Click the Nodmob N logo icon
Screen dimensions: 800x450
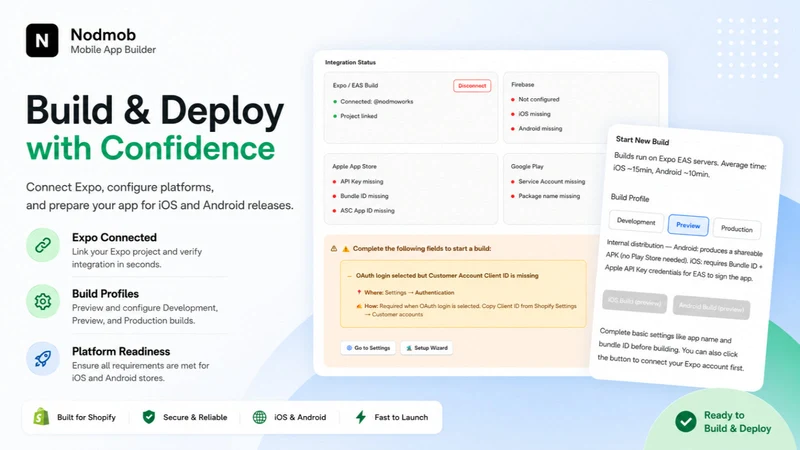[x=42, y=40]
